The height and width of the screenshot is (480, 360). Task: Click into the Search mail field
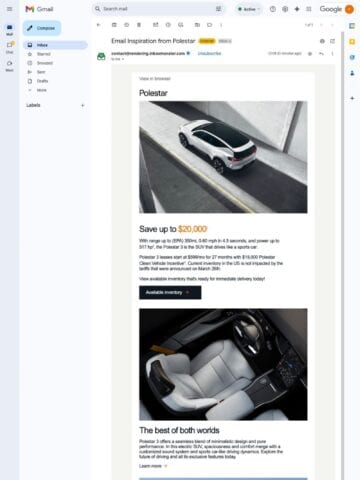coord(158,9)
